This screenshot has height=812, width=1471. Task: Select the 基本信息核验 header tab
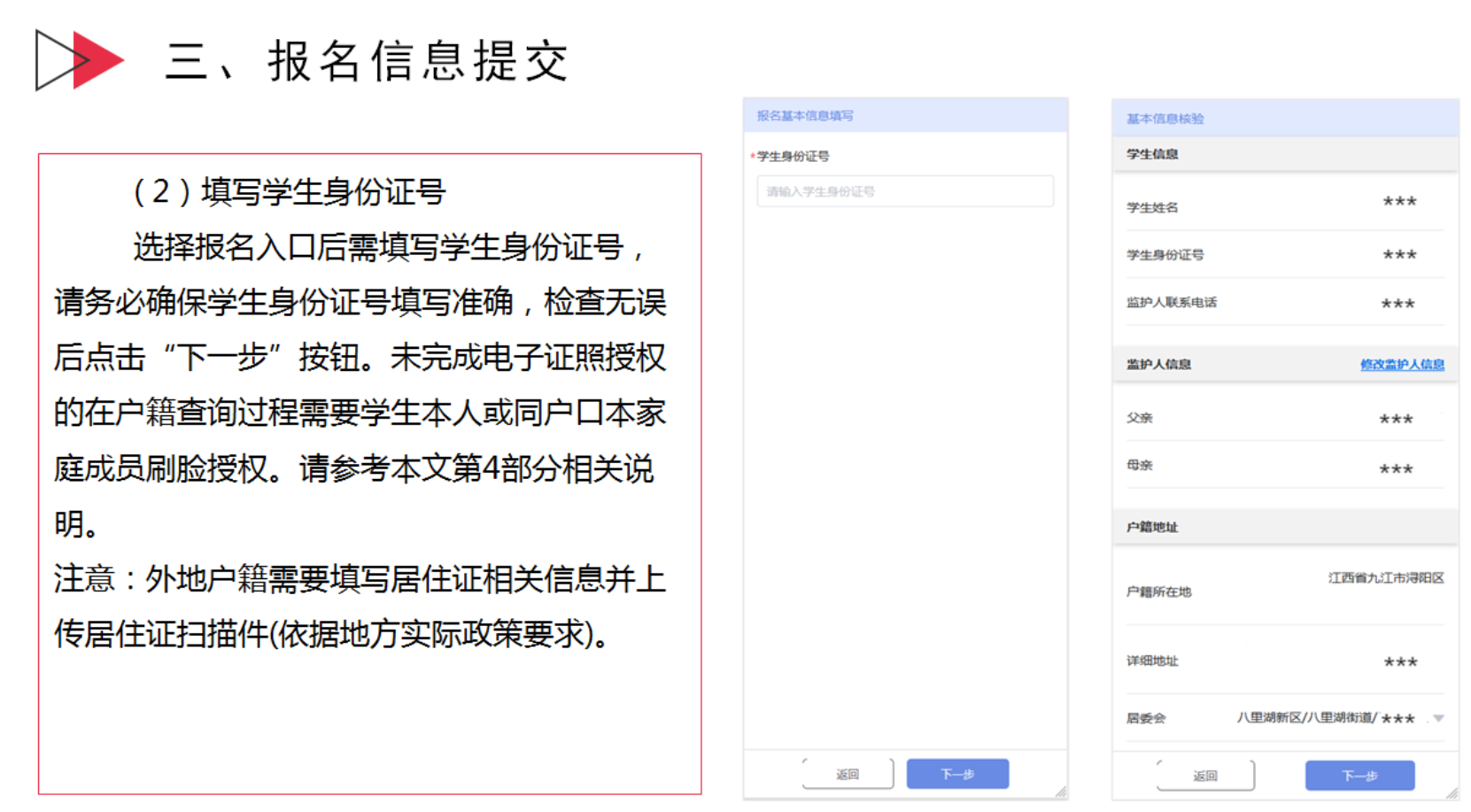(x=1165, y=119)
